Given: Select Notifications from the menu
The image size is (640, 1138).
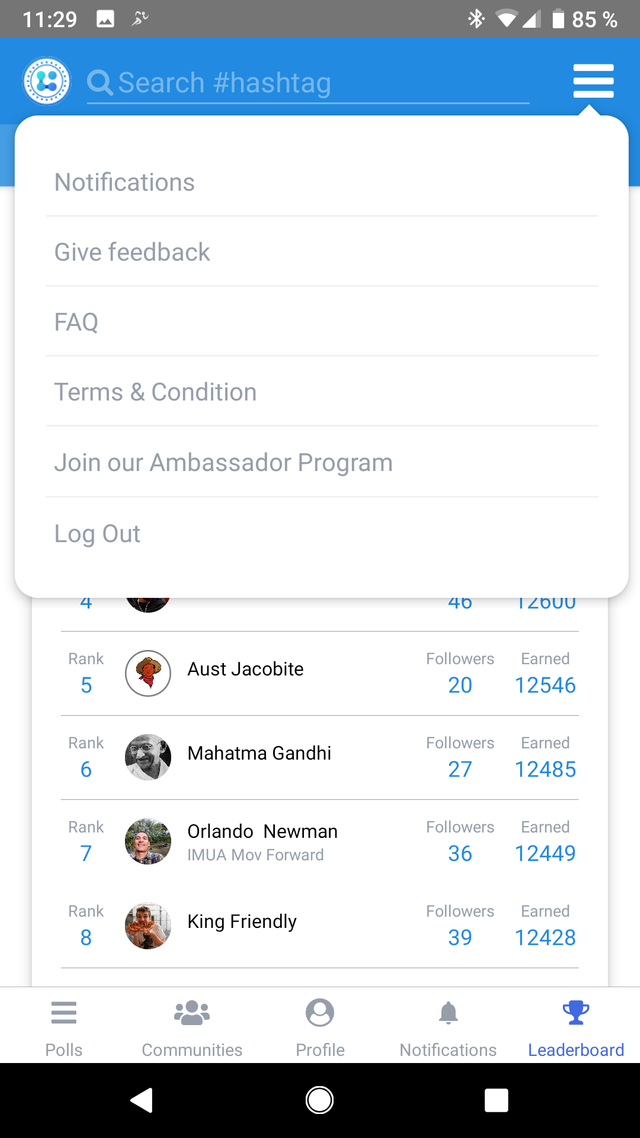Looking at the screenshot, I should [x=124, y=182].
